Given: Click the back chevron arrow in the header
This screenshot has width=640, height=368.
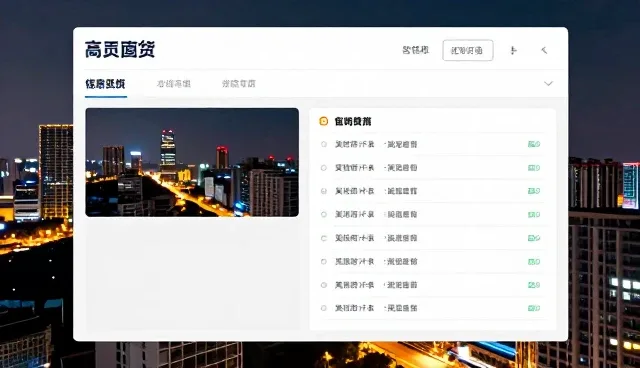Looking at the screenshot, I should [x=544, y=50].
